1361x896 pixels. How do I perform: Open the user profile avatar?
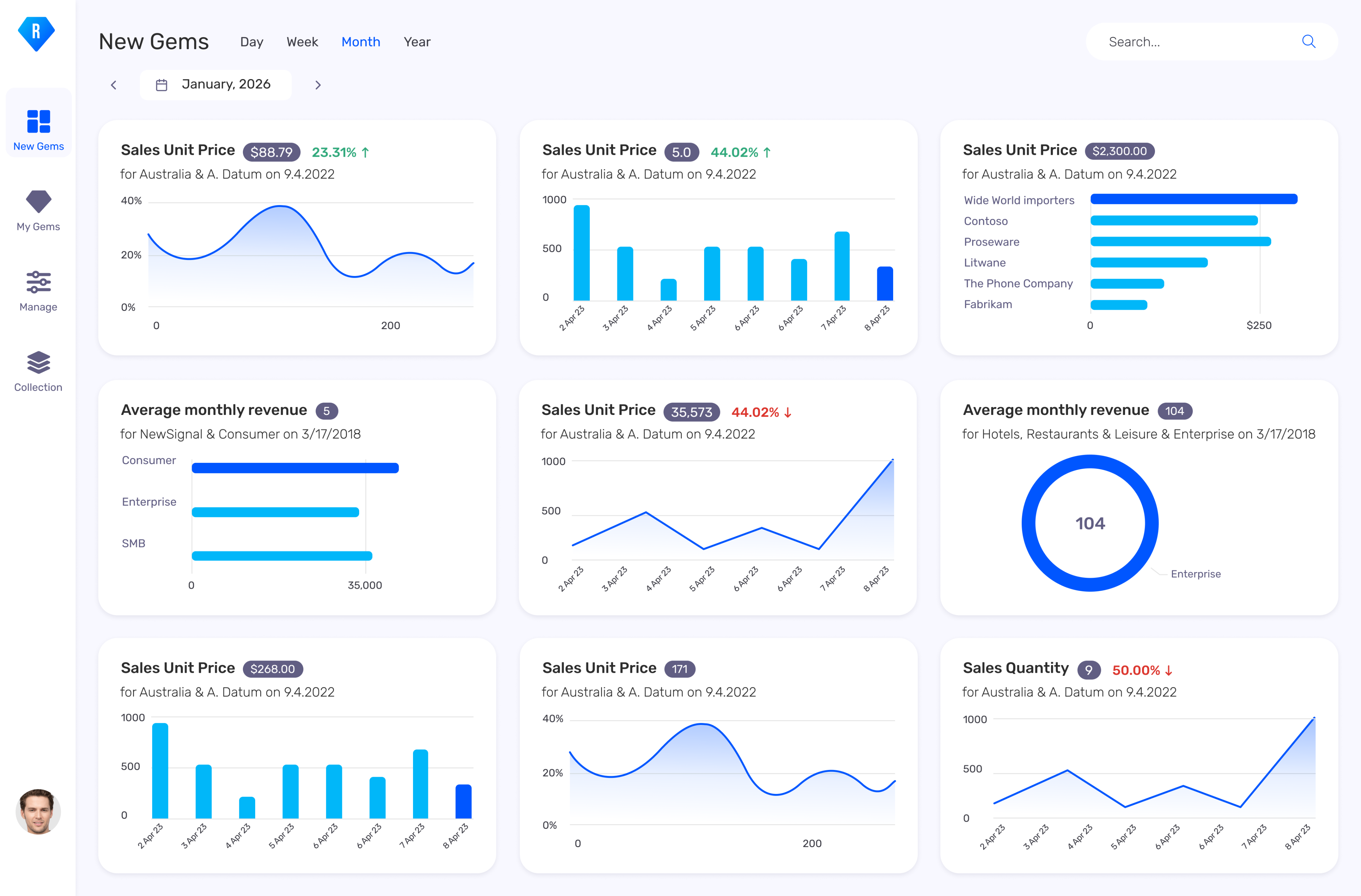pyautogui.click(x=38, y=811)
